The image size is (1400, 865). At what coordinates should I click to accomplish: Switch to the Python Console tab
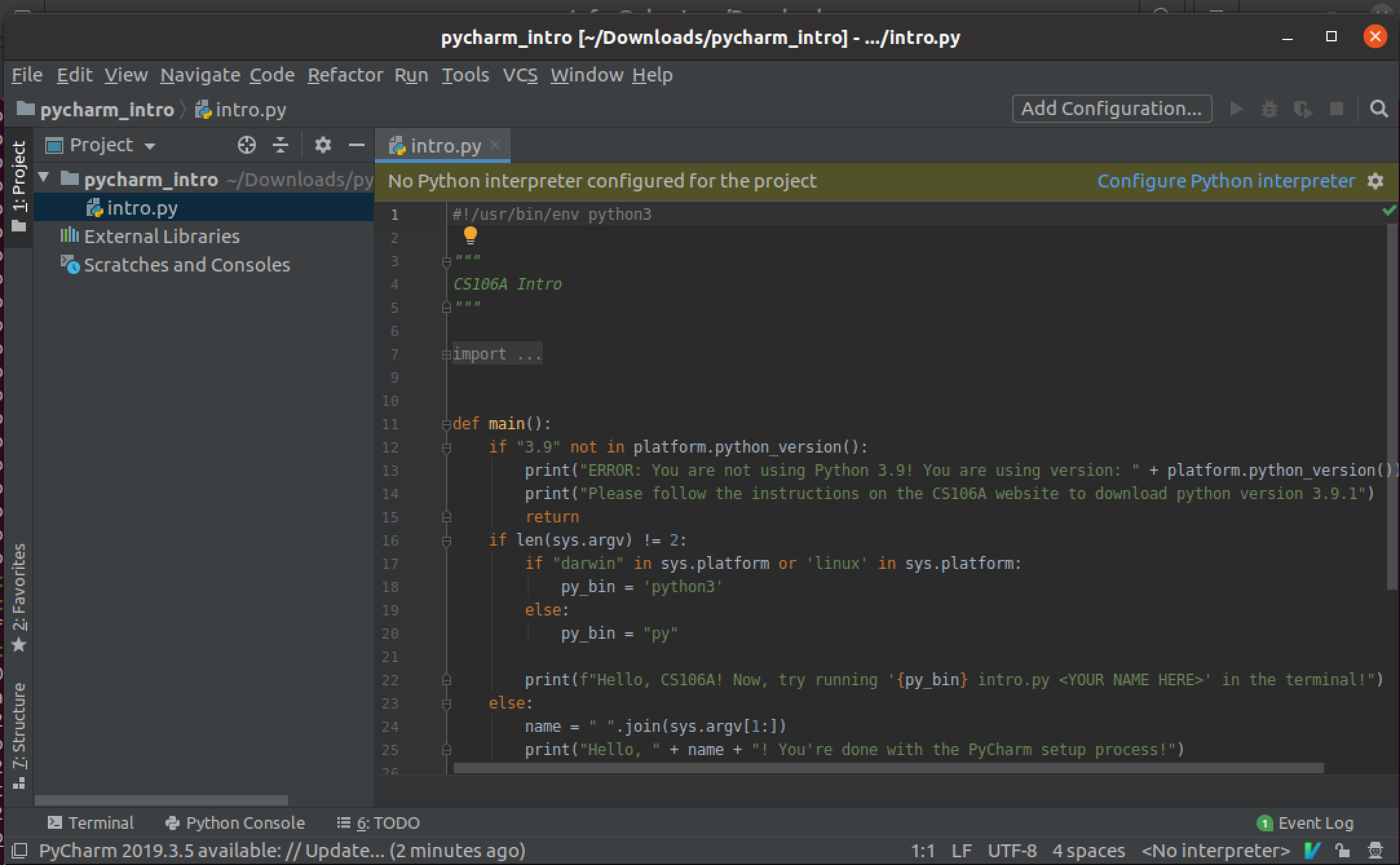tap(235, 822)
